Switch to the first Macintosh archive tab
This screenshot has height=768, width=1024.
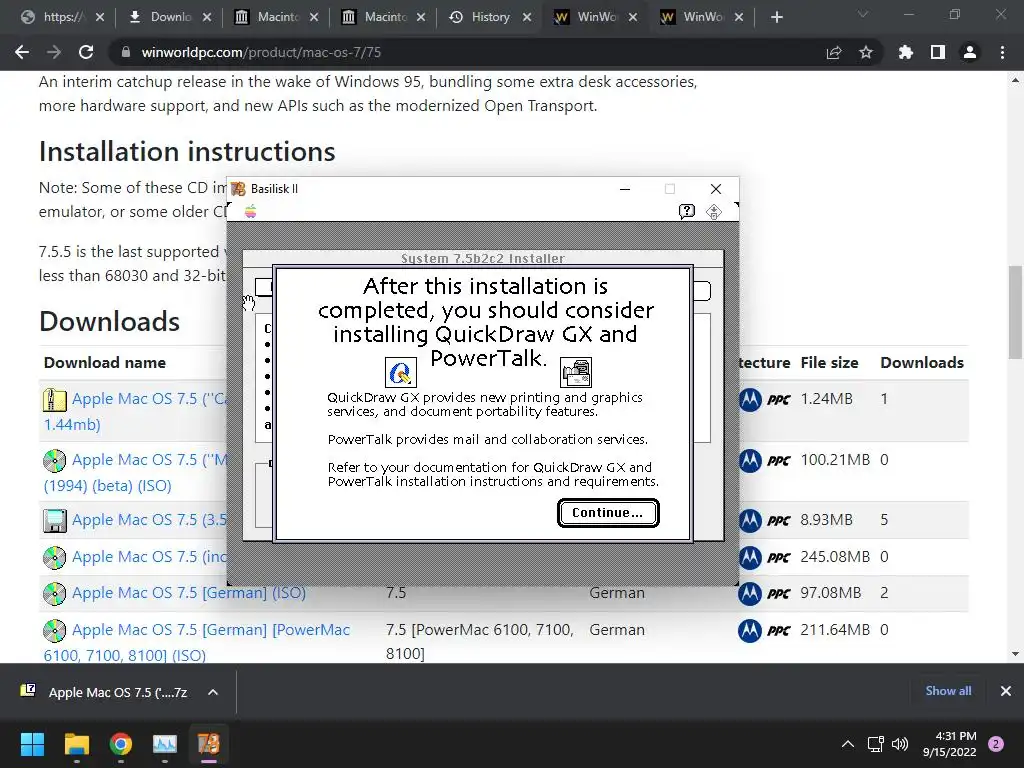click(x=277, y=17)
